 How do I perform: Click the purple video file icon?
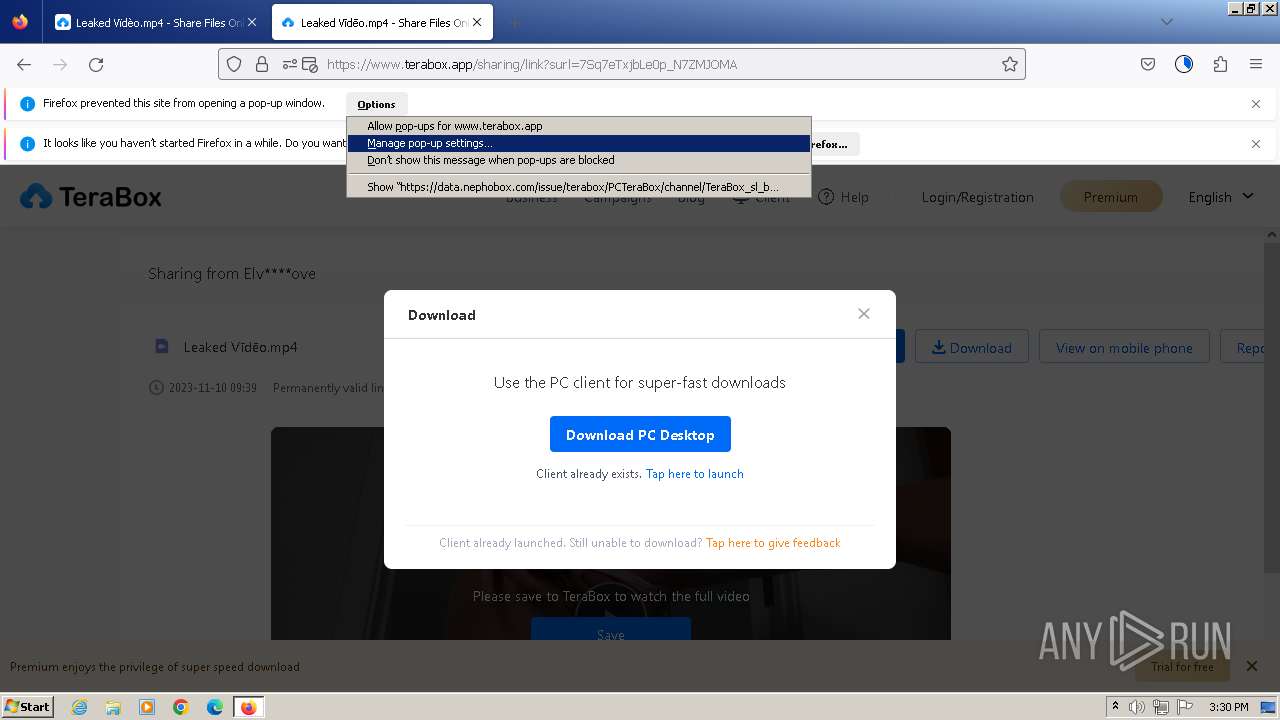161,346
